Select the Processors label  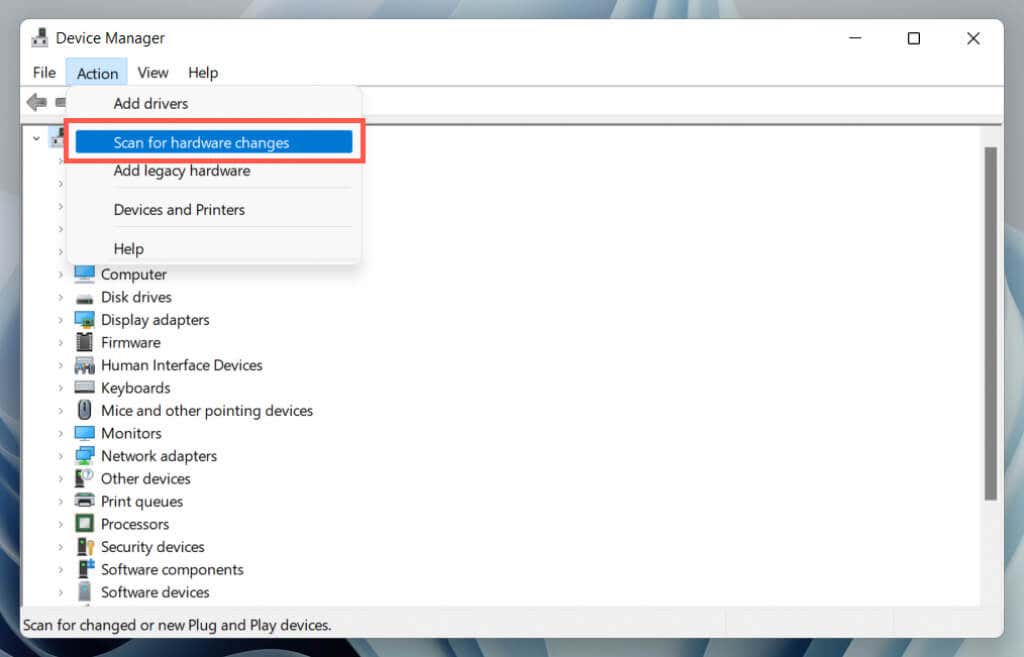pyautogui.click(x=135, y=524)
